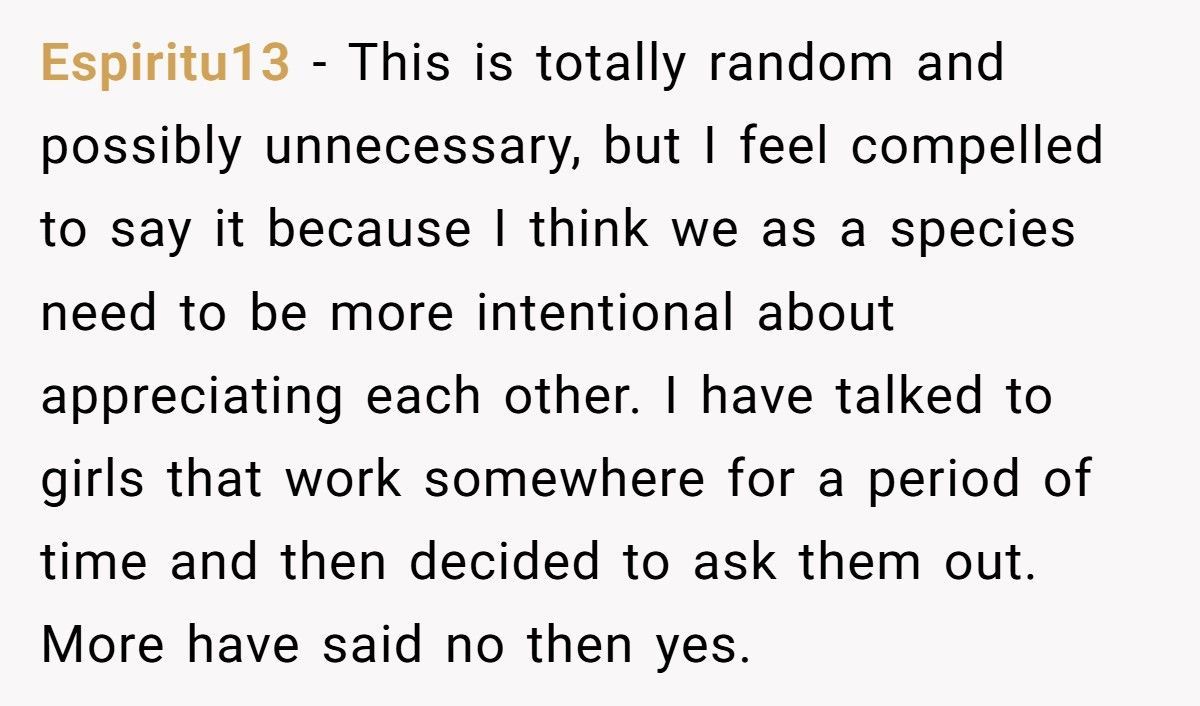Image resolution: width=1200 pixels, height=706 pixels.
Task: Click the word "work" in the comment
Action: coord(343,479)
